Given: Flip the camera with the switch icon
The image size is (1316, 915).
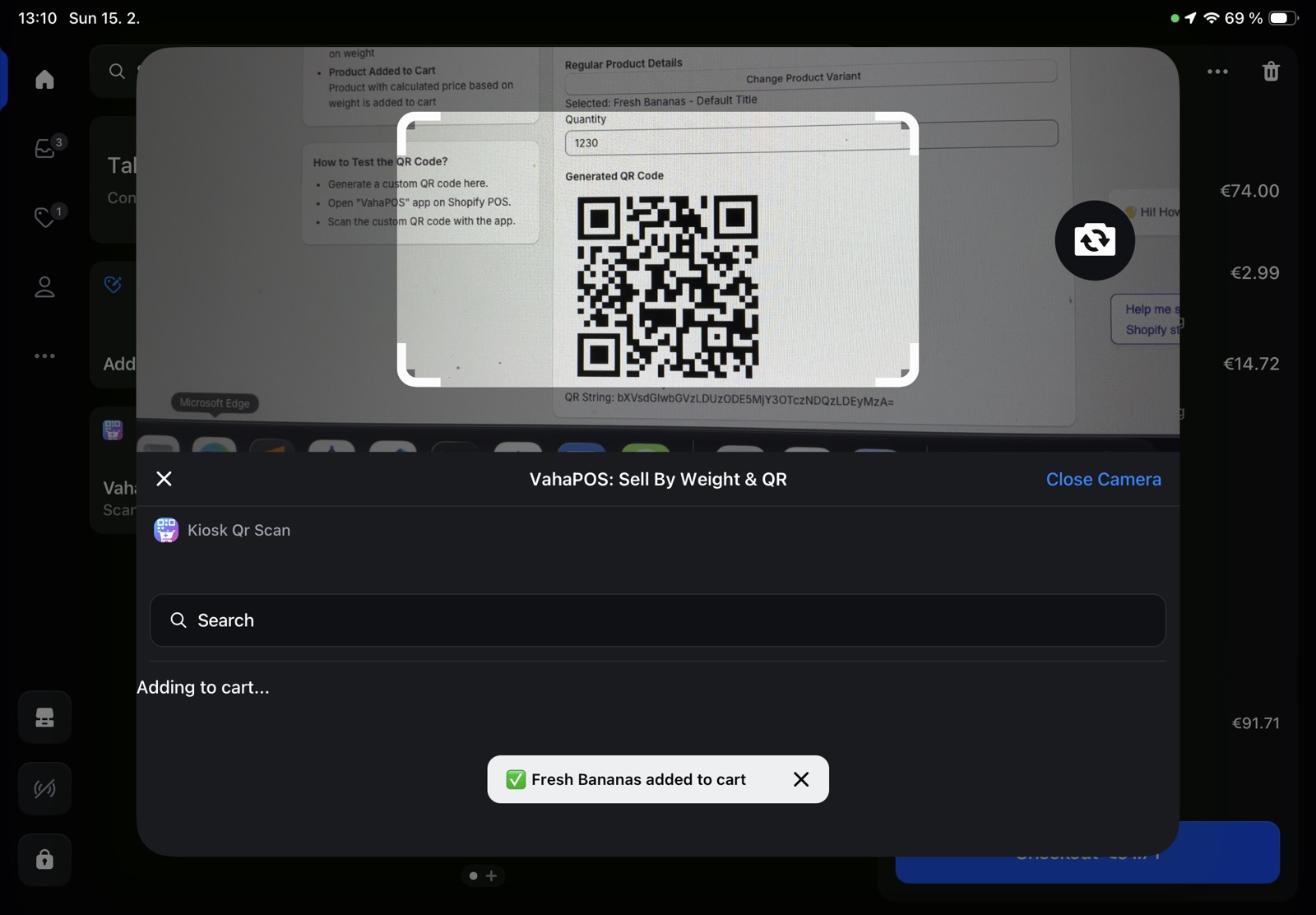Looking at the screenshot, I should coord(1095,240).
